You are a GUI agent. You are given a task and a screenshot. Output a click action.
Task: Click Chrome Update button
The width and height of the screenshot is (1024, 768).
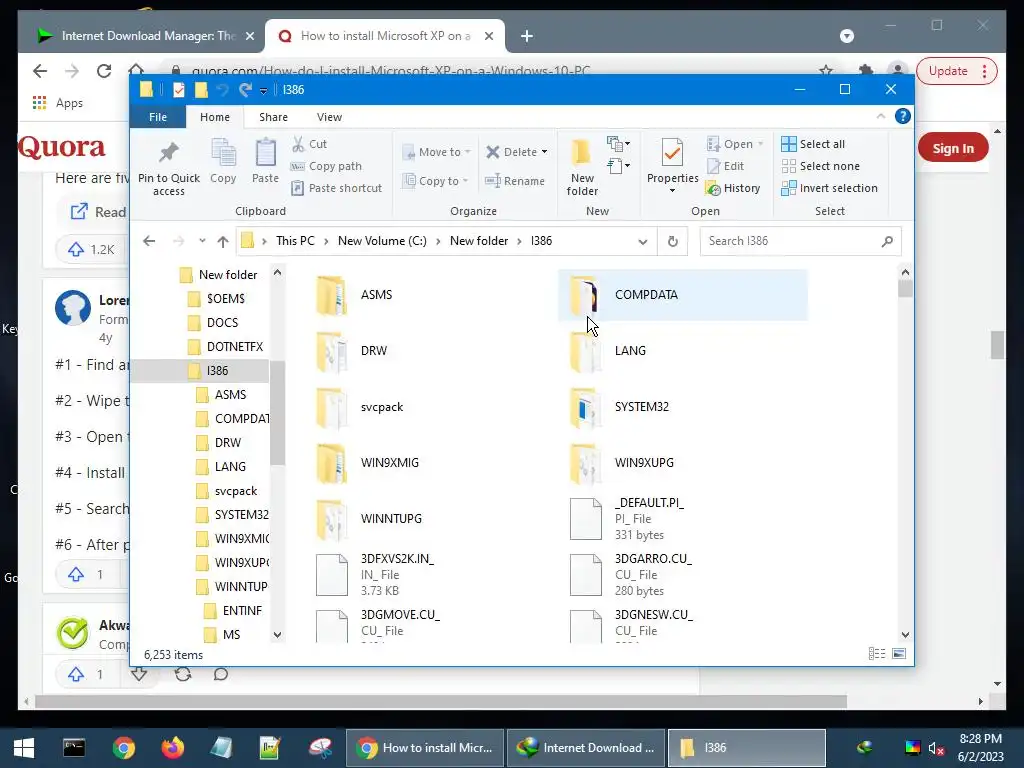[x=956, y=71]
